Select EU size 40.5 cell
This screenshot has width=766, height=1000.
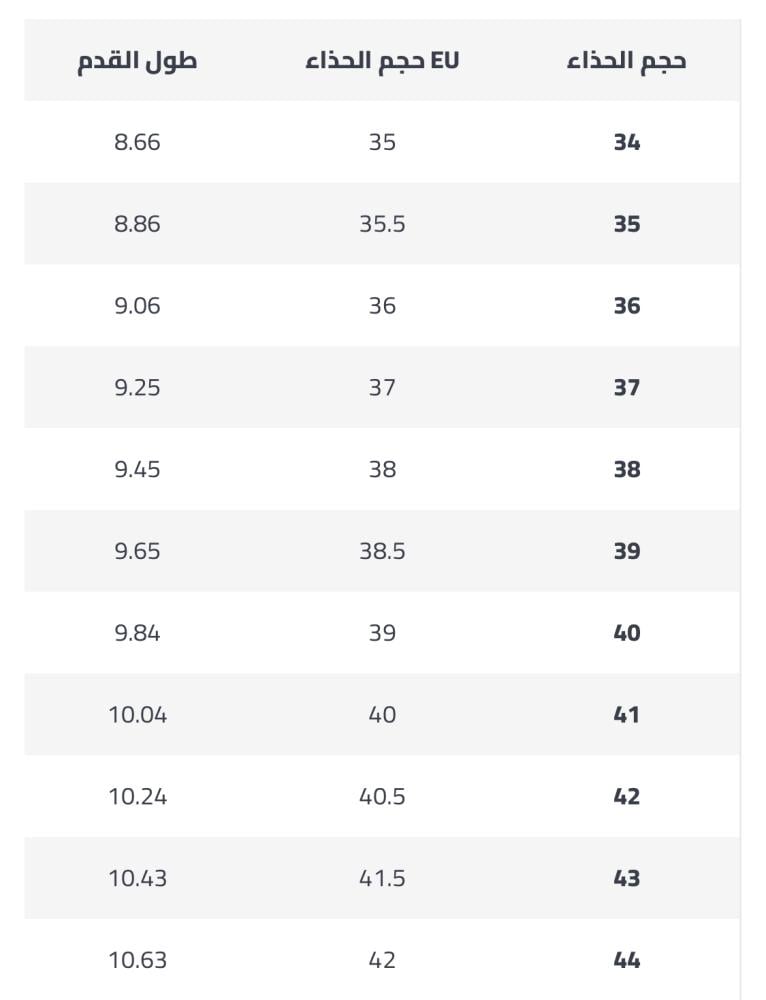(x=382, y=797)
